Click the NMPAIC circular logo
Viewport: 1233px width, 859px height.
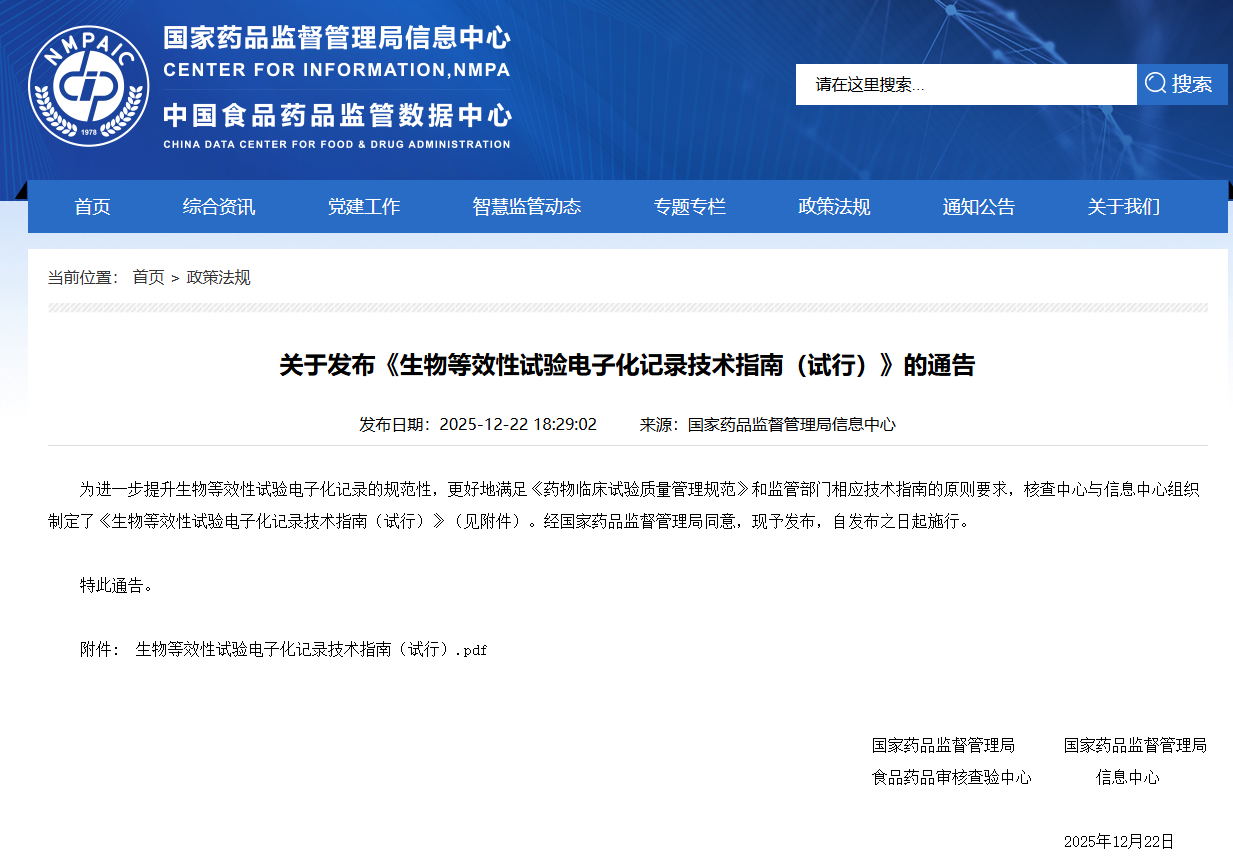coord(89,85)
